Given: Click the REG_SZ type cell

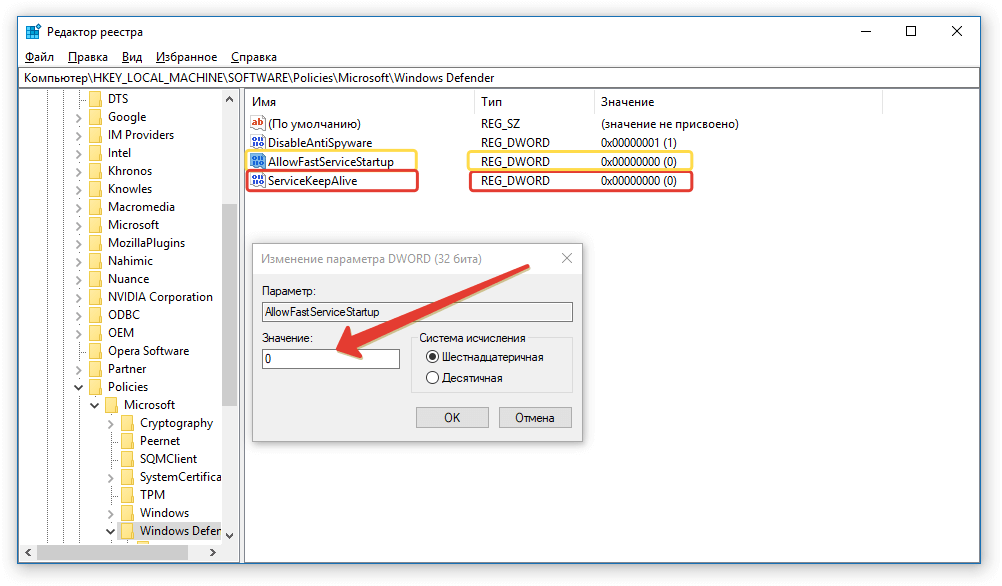Looking at the screenshot, I should coord(500,123).
